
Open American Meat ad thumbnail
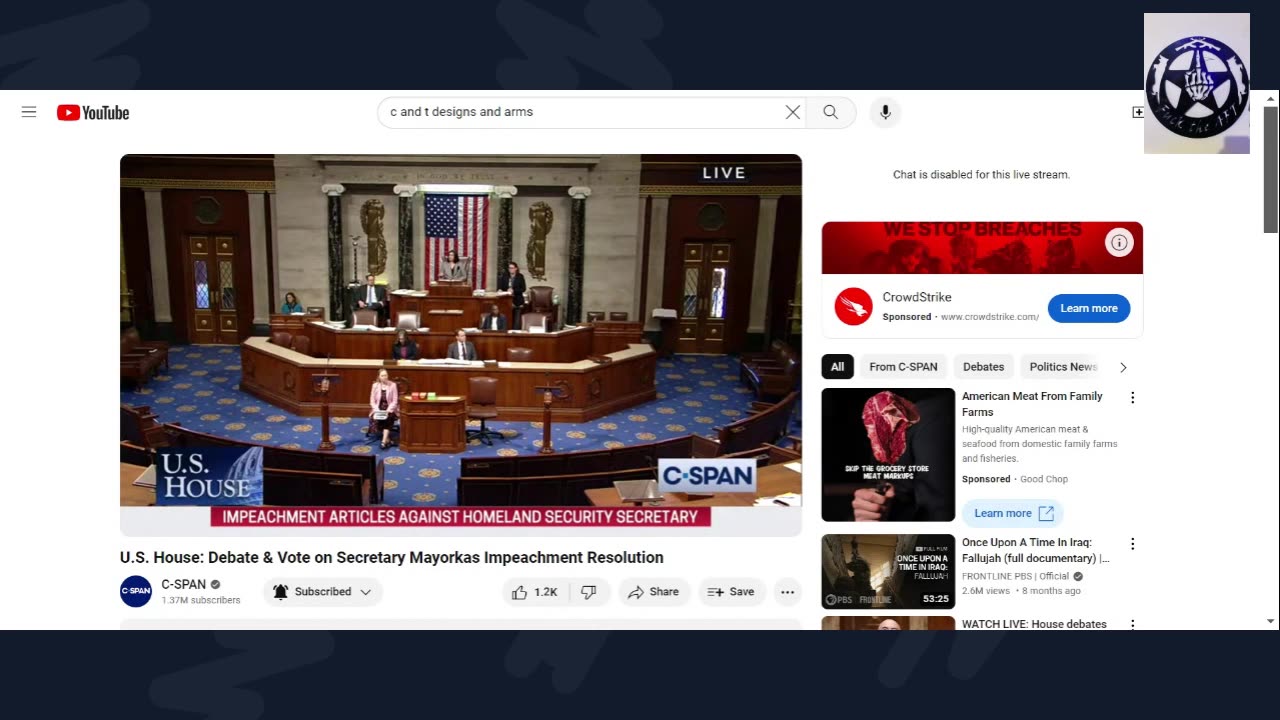888,455
